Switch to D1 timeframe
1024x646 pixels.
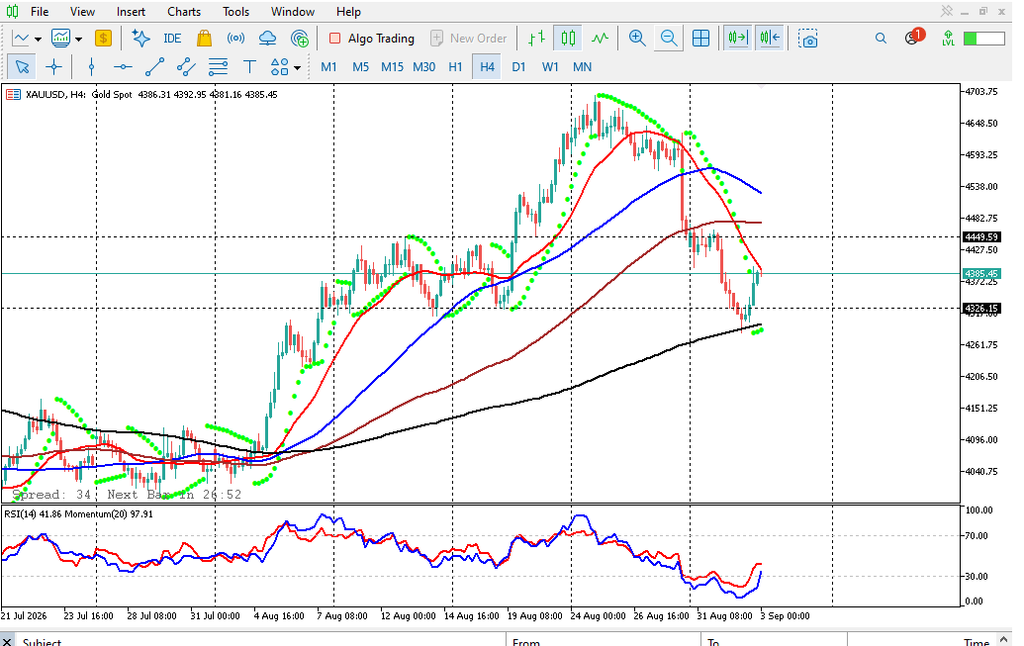(x=519, y=67)
